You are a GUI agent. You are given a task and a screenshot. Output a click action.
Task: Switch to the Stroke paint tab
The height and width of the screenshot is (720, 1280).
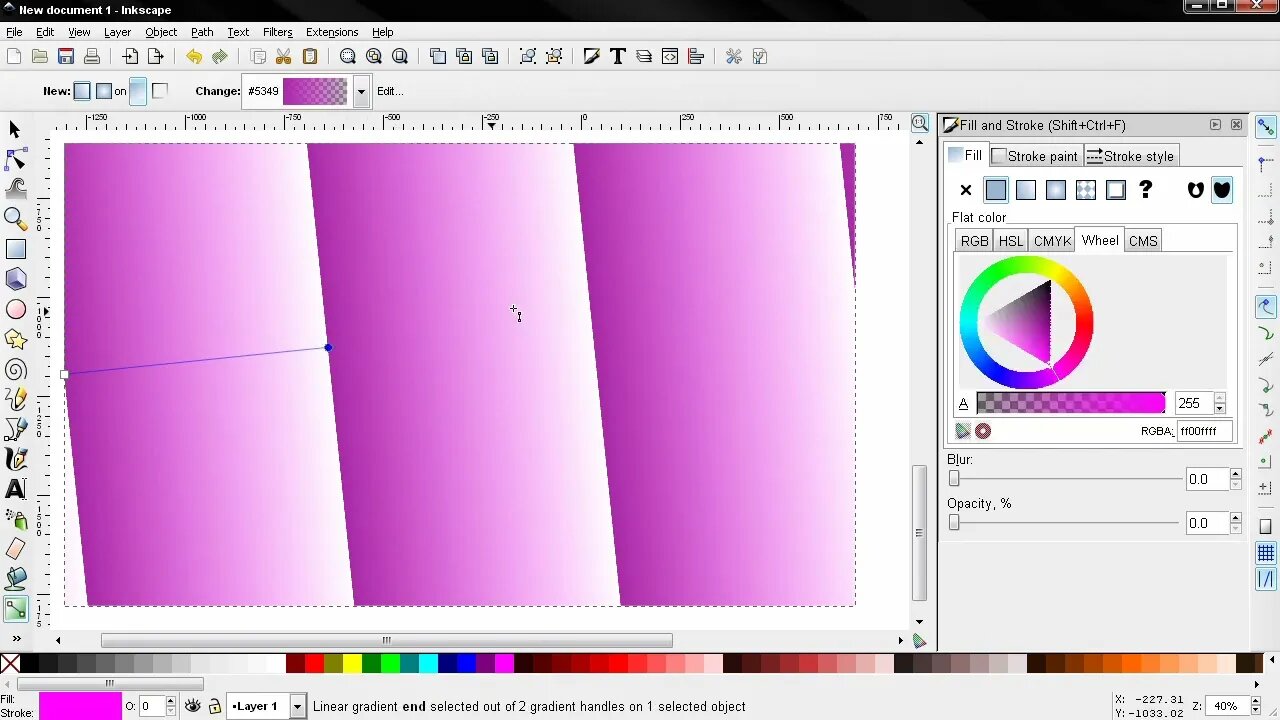pos(1034,156)
